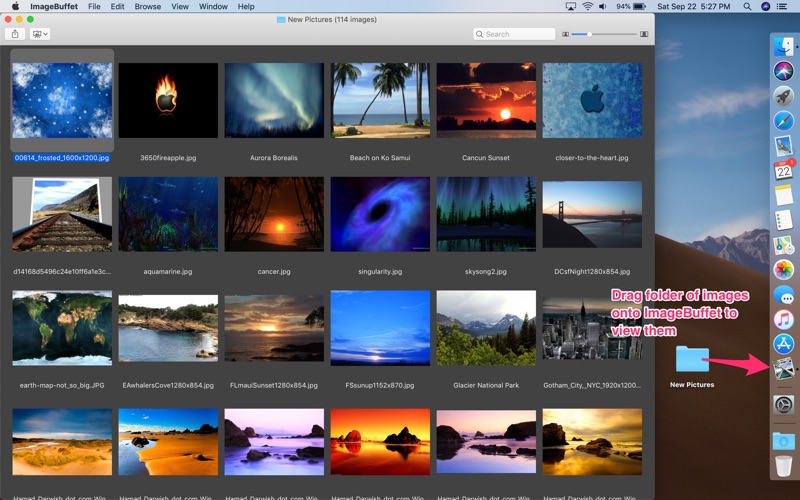Open the View menu
The image size is (800, 500).
click(180, 7)
